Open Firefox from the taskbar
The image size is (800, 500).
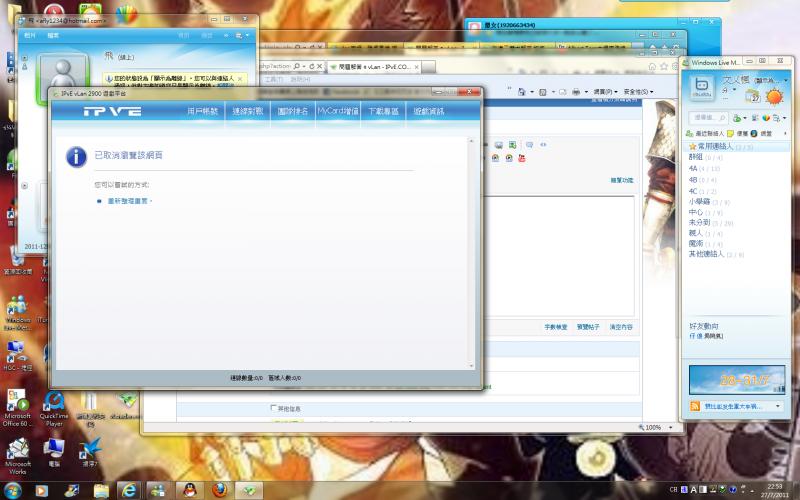click(x=219, y=491)
